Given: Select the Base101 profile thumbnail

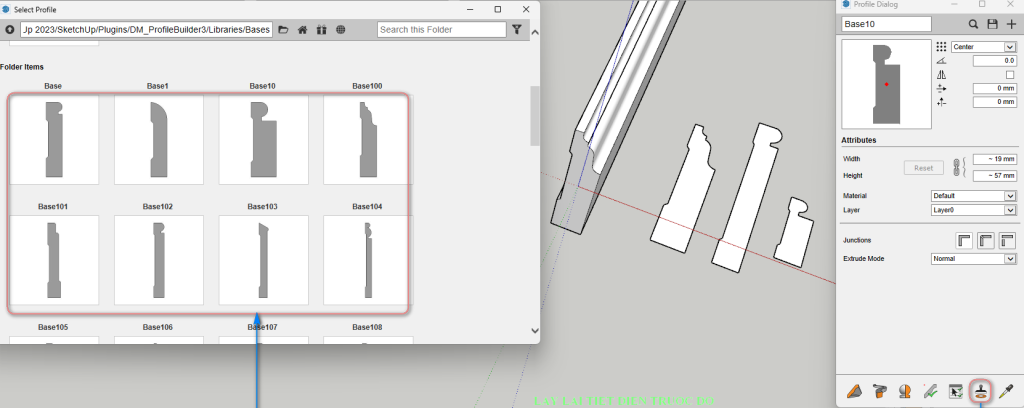Looking at the screenshot, I should pyautogui.click(x=54, y=260).
